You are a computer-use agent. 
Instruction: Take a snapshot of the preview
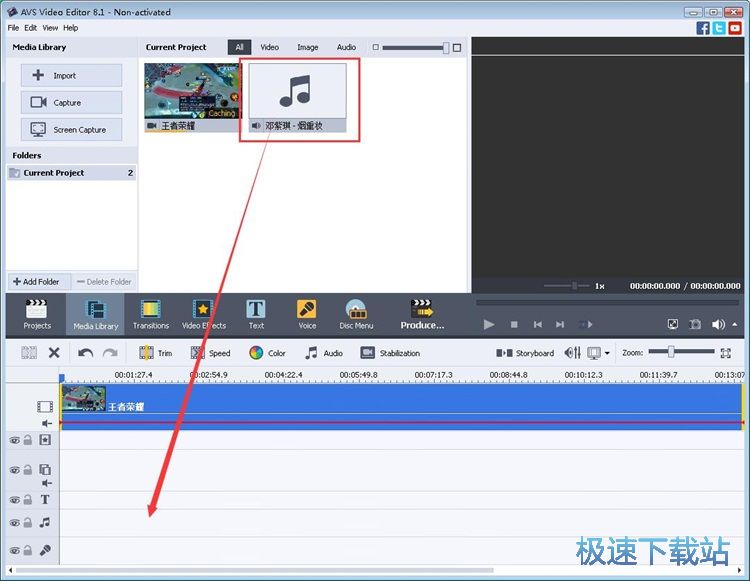695,324
